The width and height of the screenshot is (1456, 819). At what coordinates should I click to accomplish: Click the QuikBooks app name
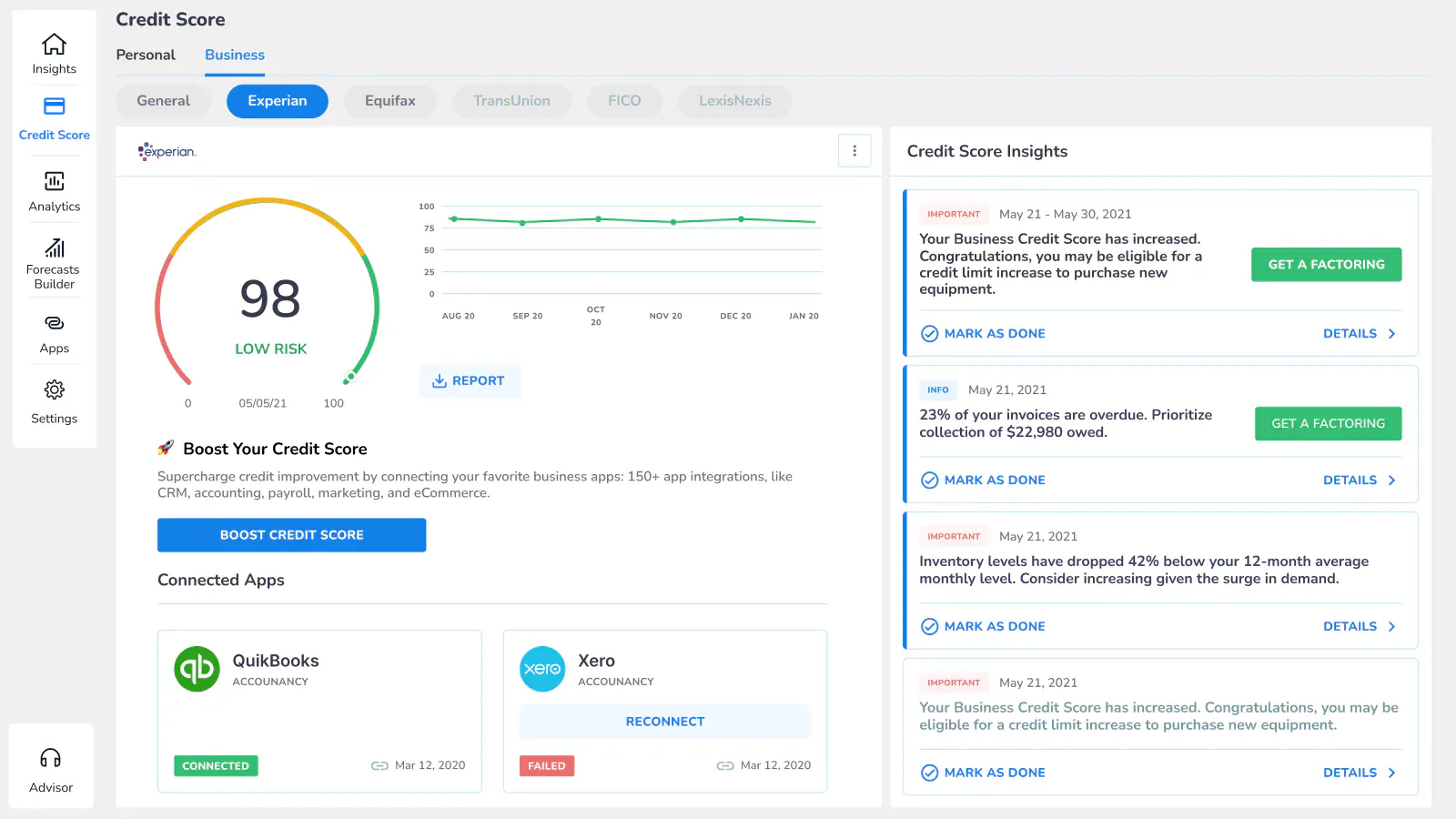[x=276, y=661]
